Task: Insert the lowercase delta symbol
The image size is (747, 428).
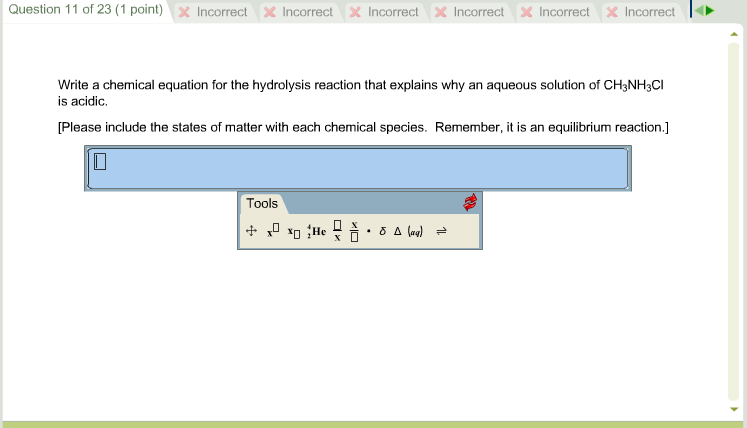Action: 383,231
